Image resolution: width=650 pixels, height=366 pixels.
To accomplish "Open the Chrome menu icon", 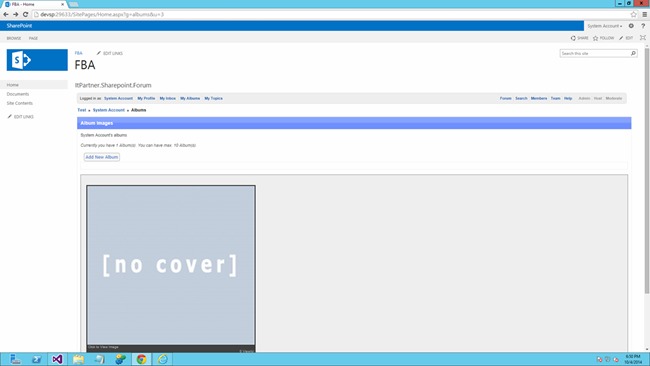I will point(645,15).
